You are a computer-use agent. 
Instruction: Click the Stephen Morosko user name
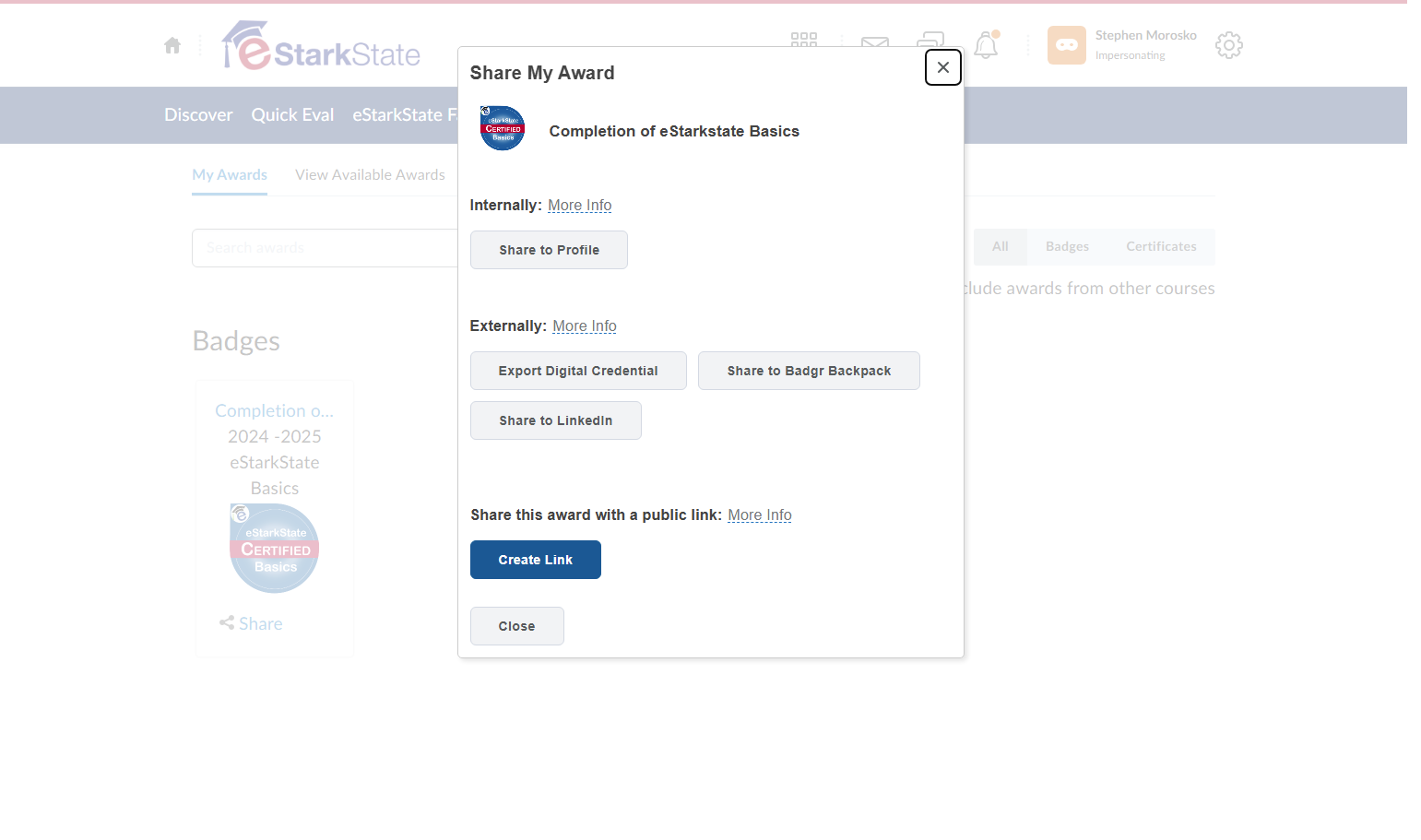pyautogui.click(x=1145, y=35)
